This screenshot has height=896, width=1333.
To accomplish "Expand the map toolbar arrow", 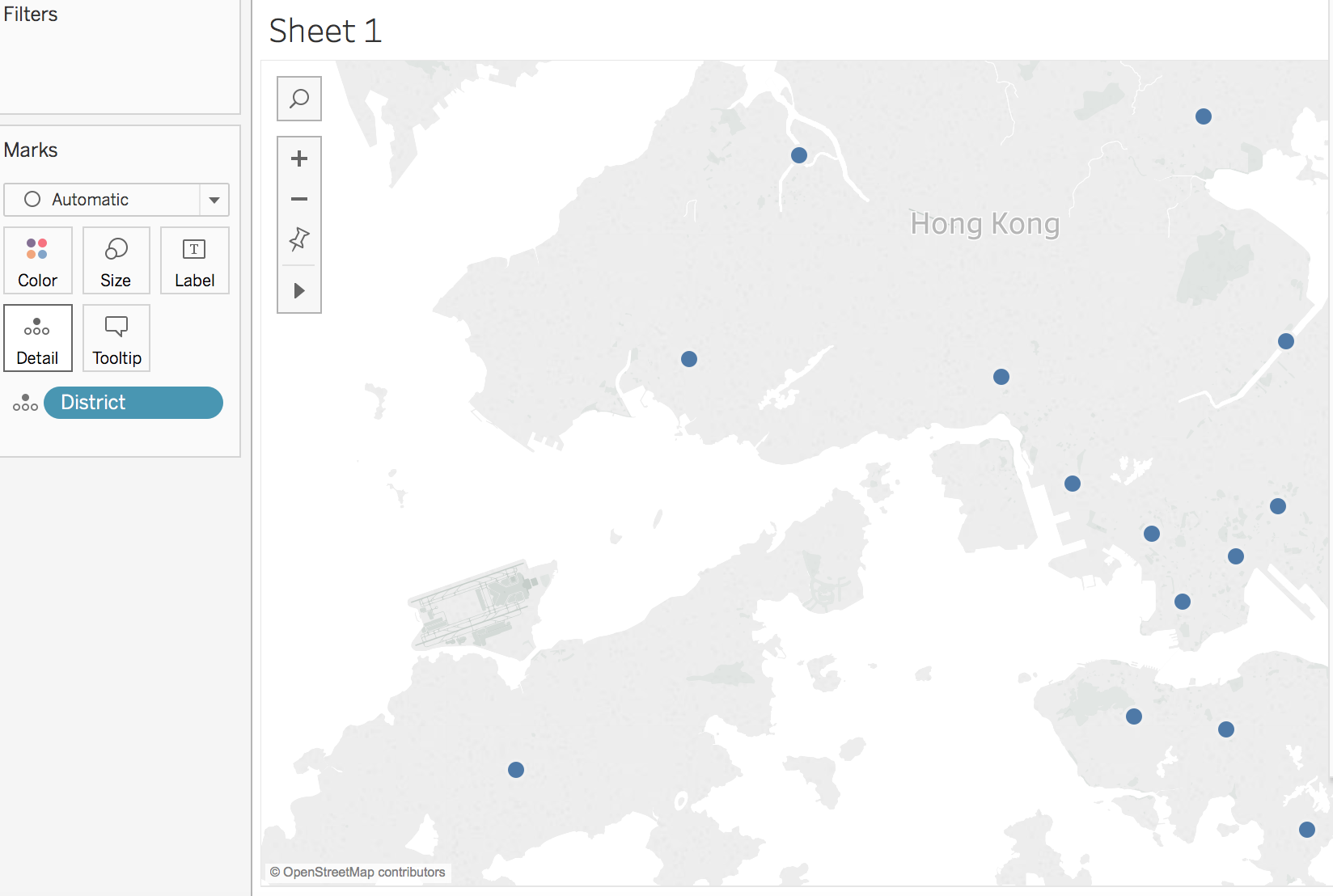I will (x=298, y=290).
